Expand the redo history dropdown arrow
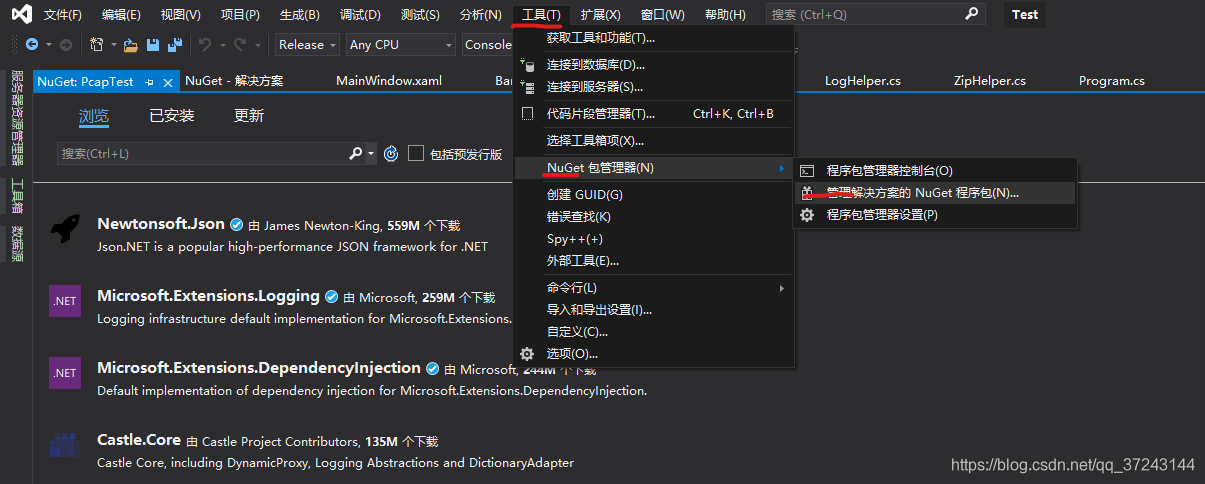1205x484 pixels. [x=258, y=45]
